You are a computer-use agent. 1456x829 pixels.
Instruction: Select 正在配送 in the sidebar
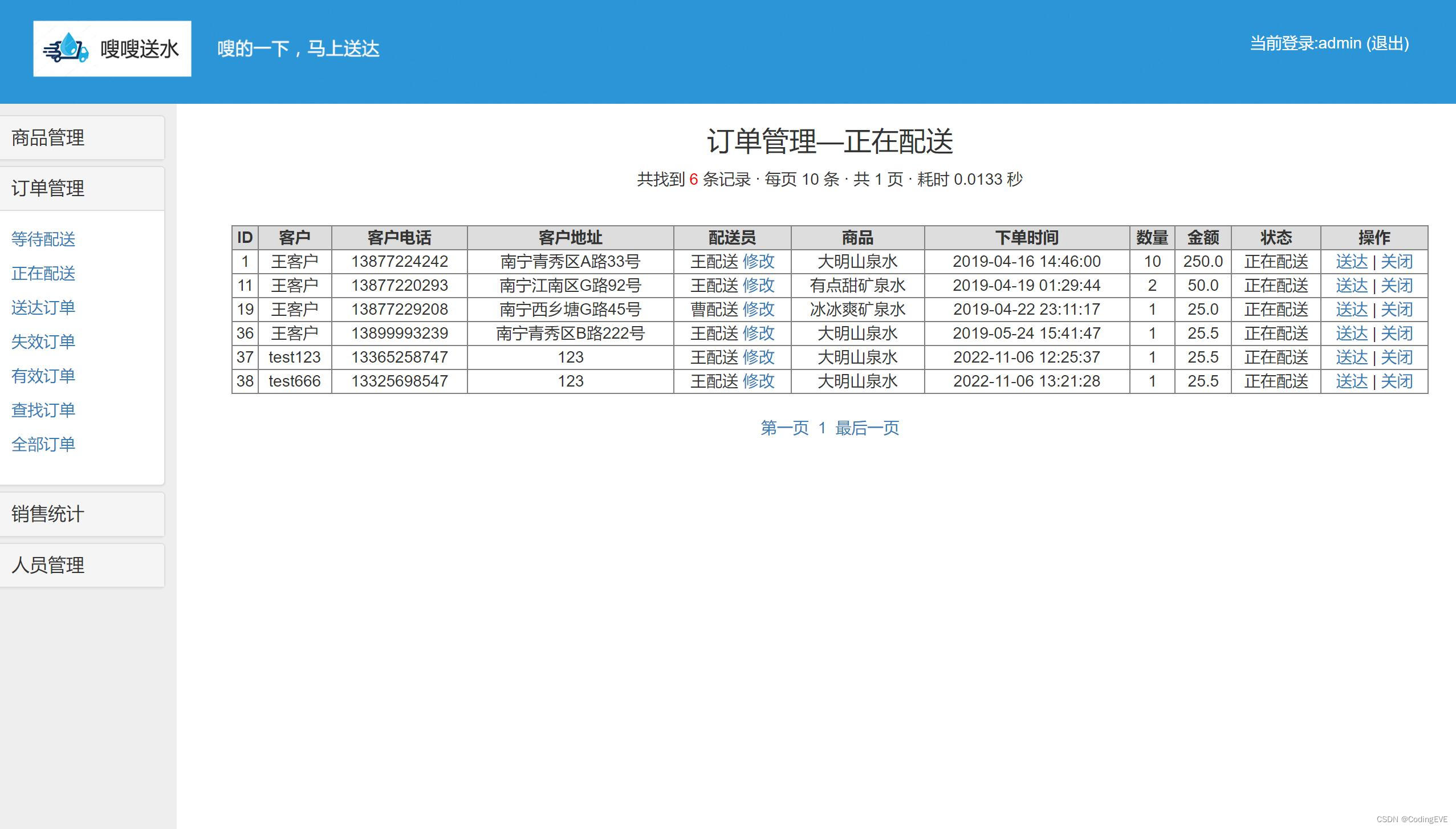coord(43,274)
